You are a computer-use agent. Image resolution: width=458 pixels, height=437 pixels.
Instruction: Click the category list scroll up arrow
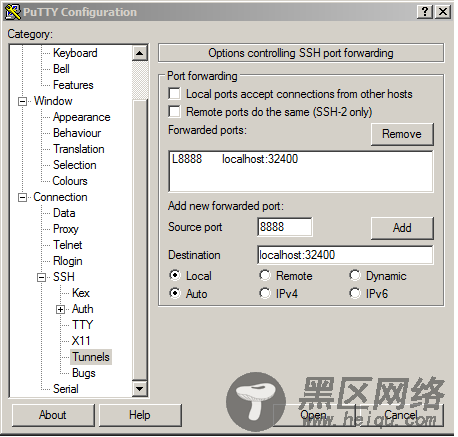[x=140, y=53]
